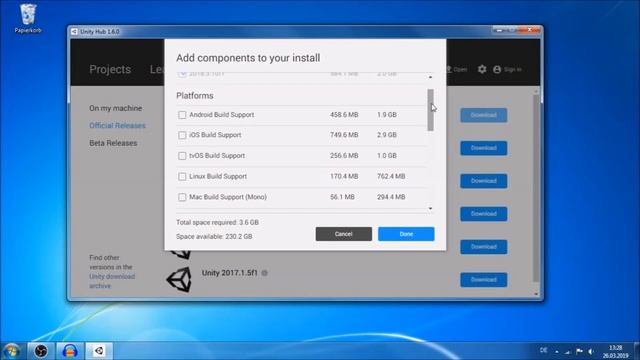
Task: Click Mac download size 56.1 MB
Action: click(342, 197)
